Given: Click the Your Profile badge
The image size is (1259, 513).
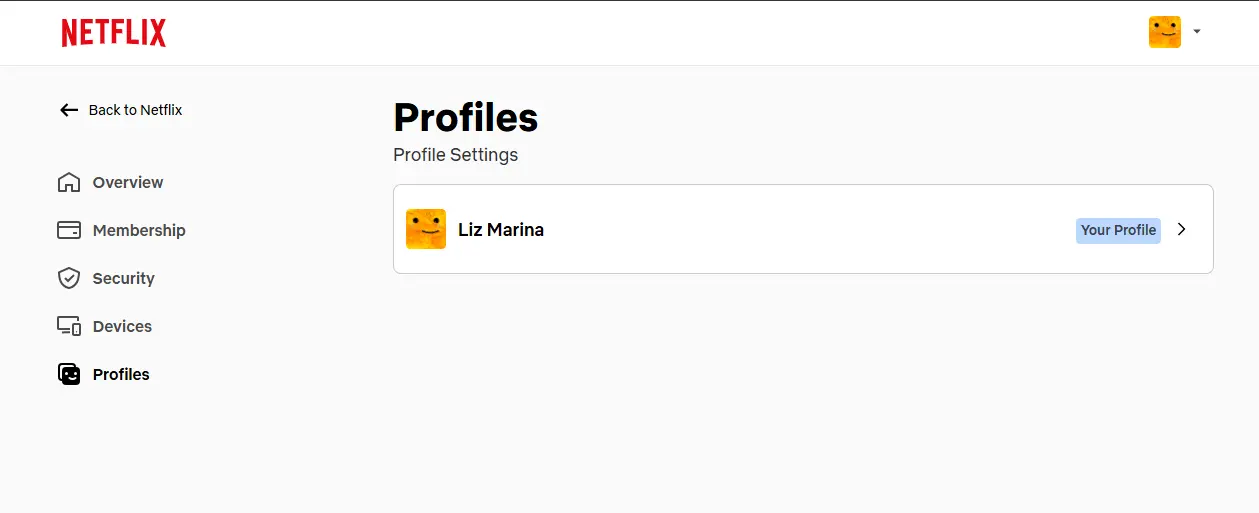Looking at the screenshot, I should 1118,230.
